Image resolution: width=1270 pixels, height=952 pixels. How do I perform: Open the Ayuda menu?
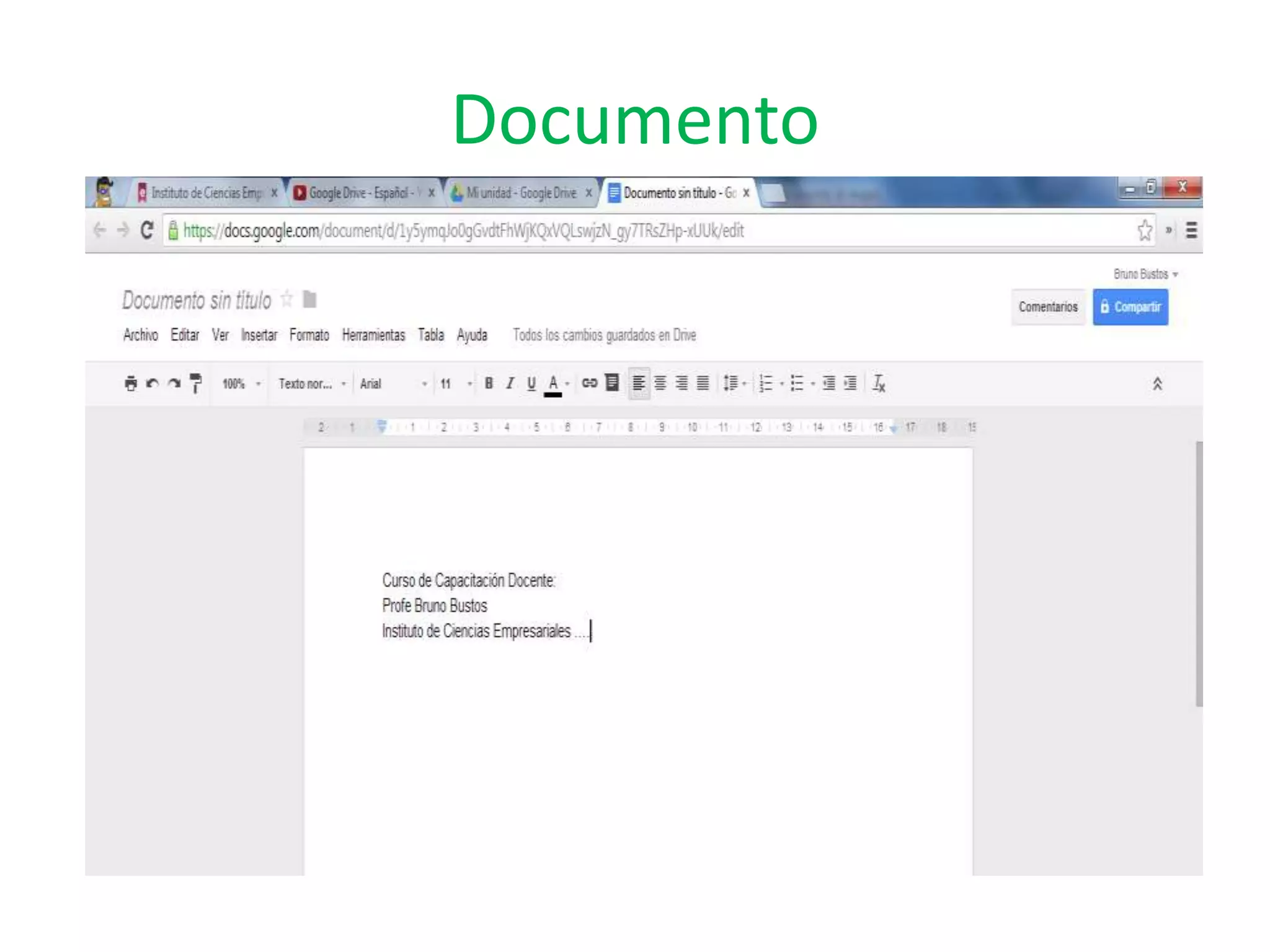coord(472,335)
